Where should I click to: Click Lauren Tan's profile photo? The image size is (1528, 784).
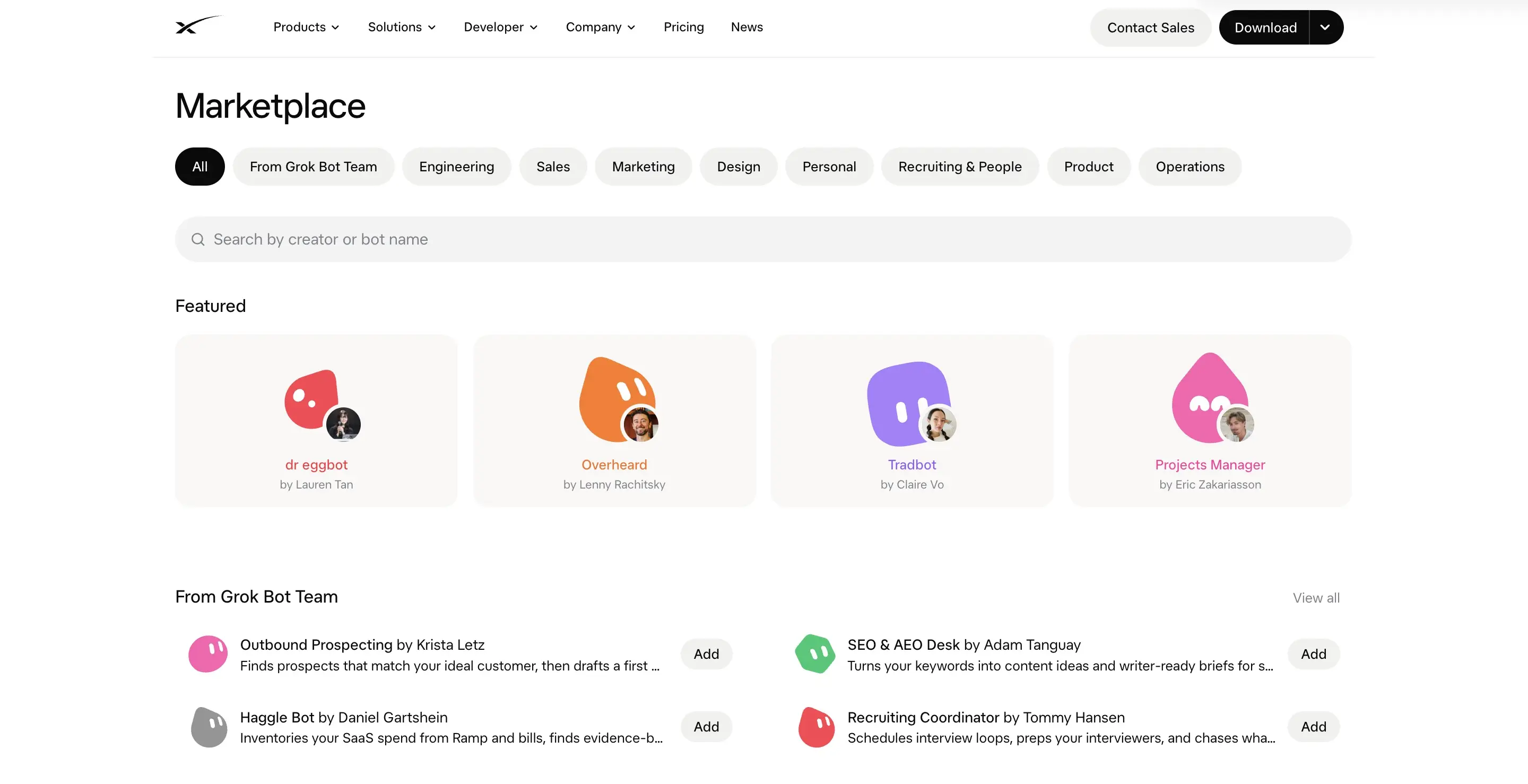point(343,424)
